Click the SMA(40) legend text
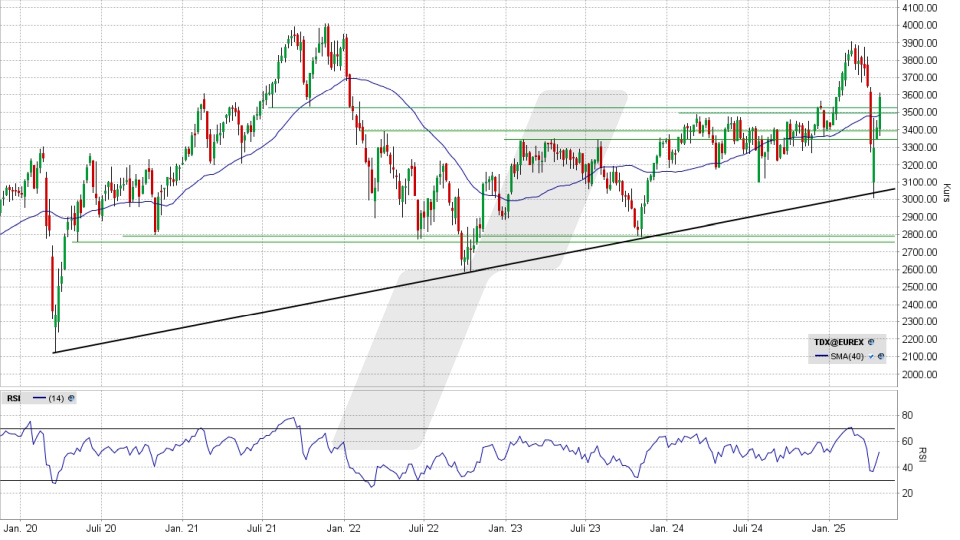Screen dimensions: 960x540 847,356
